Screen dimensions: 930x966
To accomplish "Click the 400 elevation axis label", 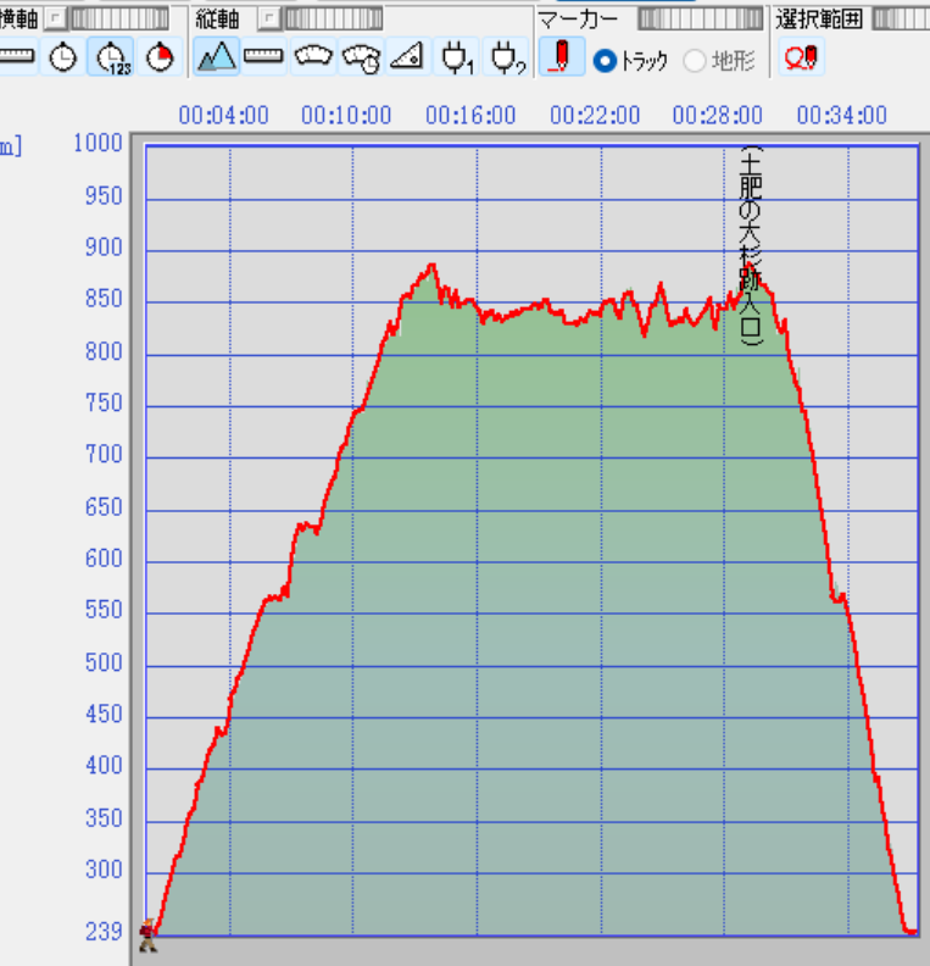I will [x=103, y=765].
